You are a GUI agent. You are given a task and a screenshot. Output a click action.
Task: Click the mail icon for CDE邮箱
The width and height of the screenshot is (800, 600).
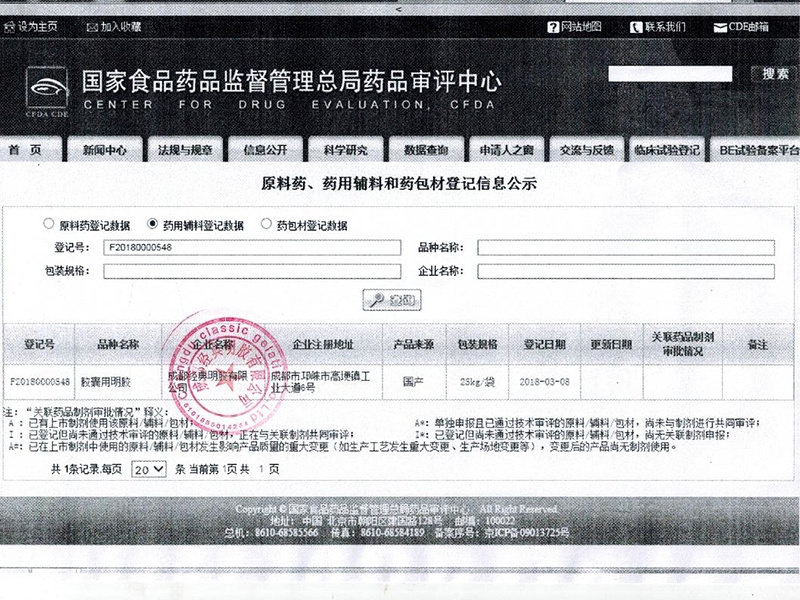coord(720,28)
